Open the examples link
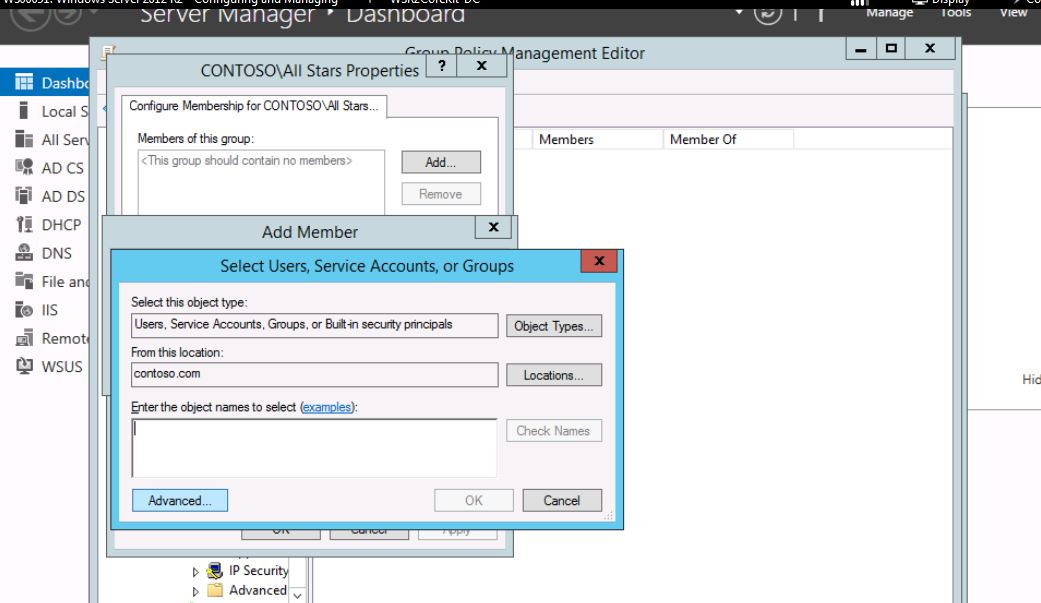The width and height of the screenshot is (1041, 603). pos(327,407)
